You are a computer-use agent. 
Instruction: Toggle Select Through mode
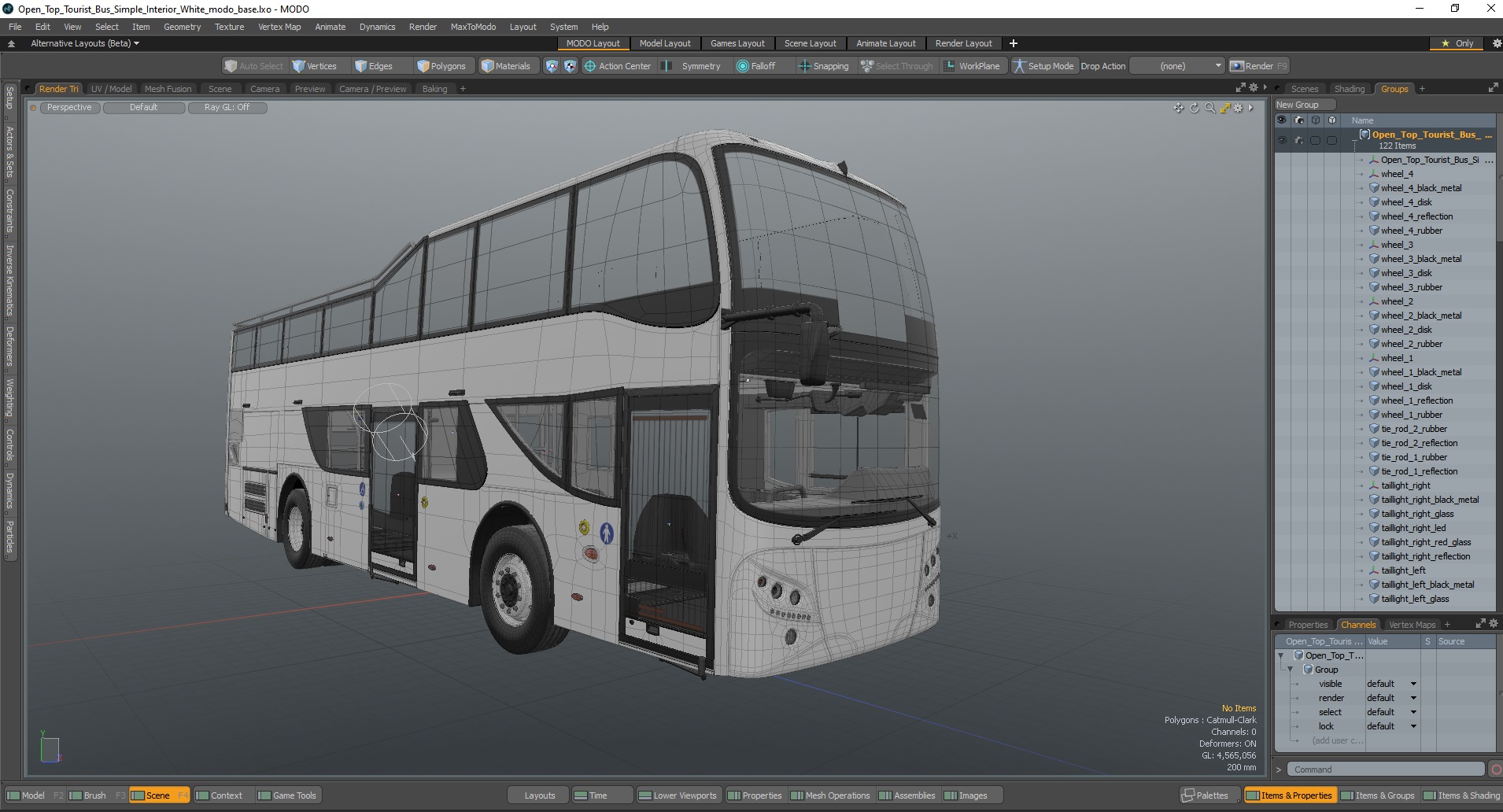pyautogui.click(x=897, y=66)
